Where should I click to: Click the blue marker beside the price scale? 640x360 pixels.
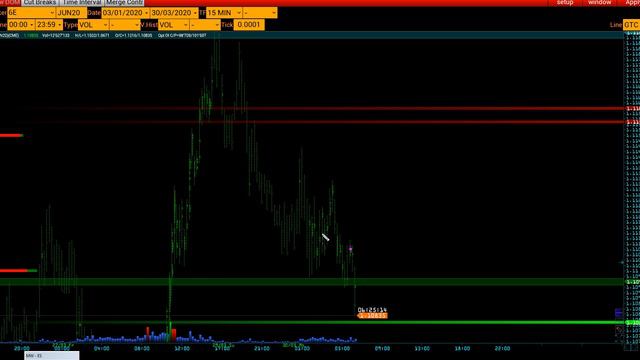[618, 313]
